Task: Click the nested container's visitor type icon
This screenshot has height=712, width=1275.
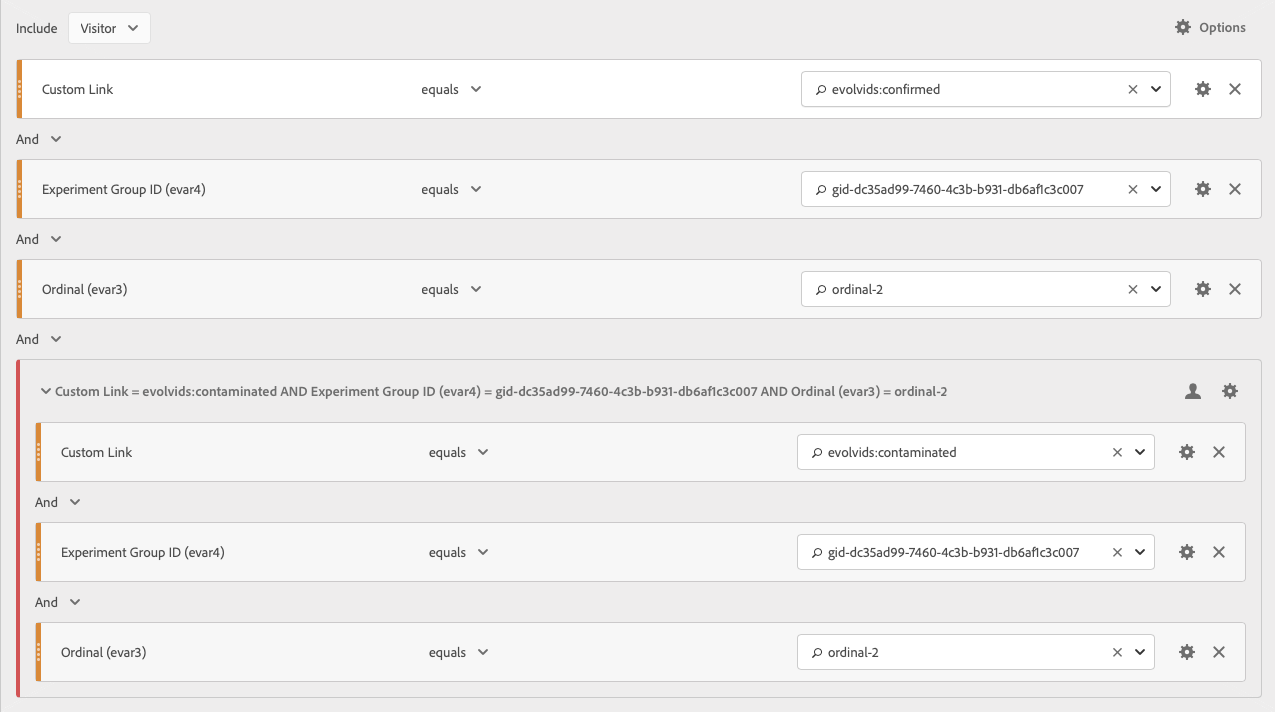Action: pyautogui.click(x=1192, y=391)
